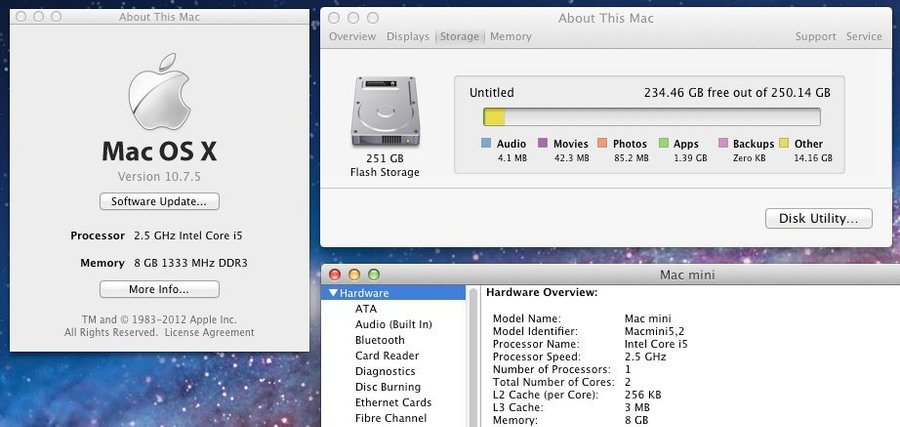The width and height of the screenshot is (900, 427).
Task: Click the storage usage bar for Untitled
Action: point(651,117)
